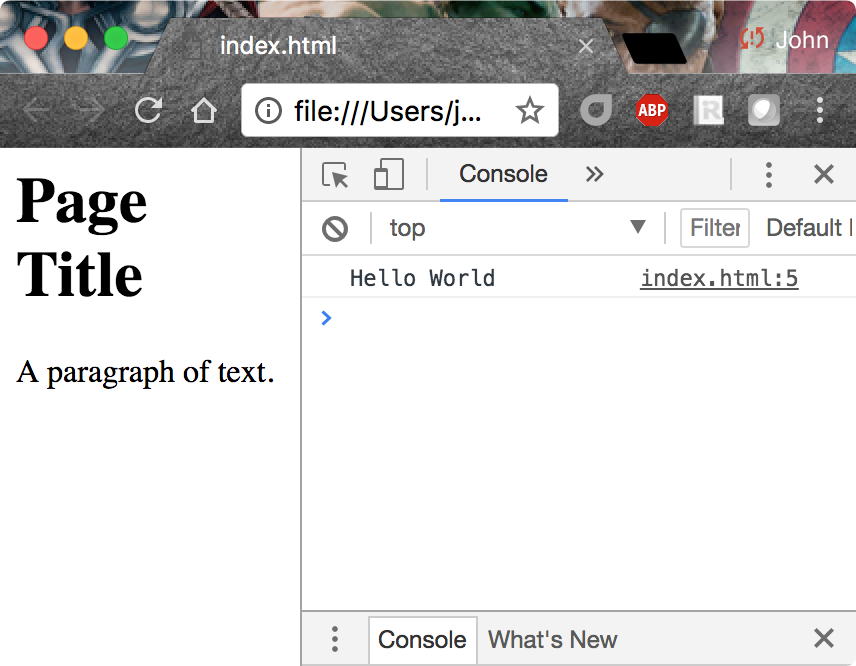Clear console with the block icon

click(335, 229)
